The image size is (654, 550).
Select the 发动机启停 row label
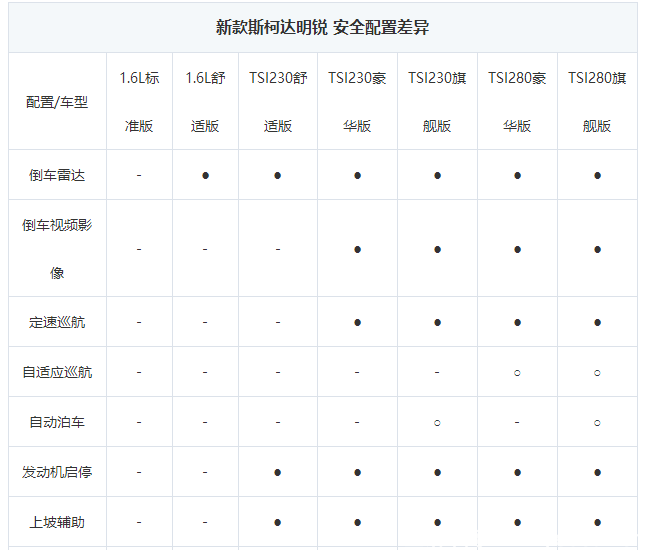[57, 472]
